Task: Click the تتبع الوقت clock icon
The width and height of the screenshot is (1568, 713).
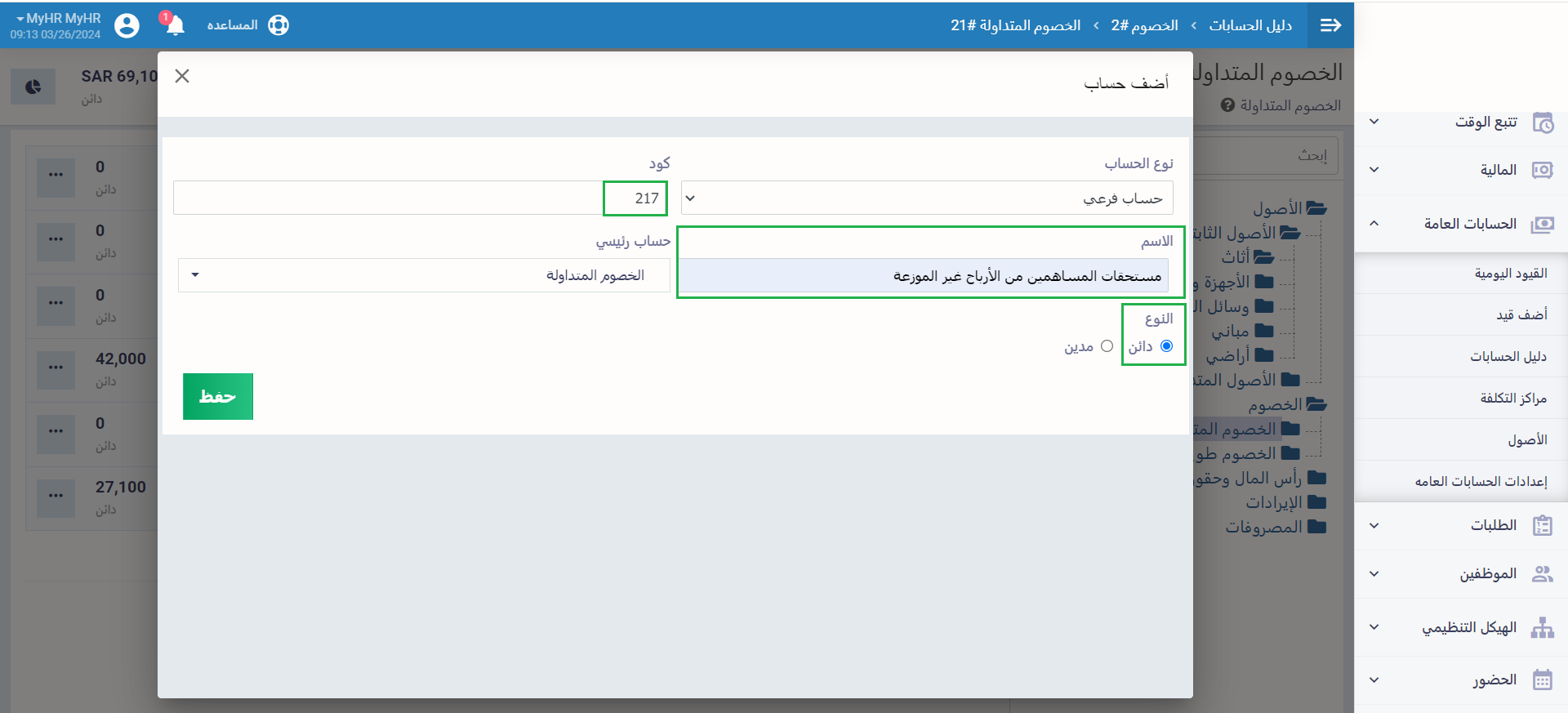Action: pos(1542,123)
